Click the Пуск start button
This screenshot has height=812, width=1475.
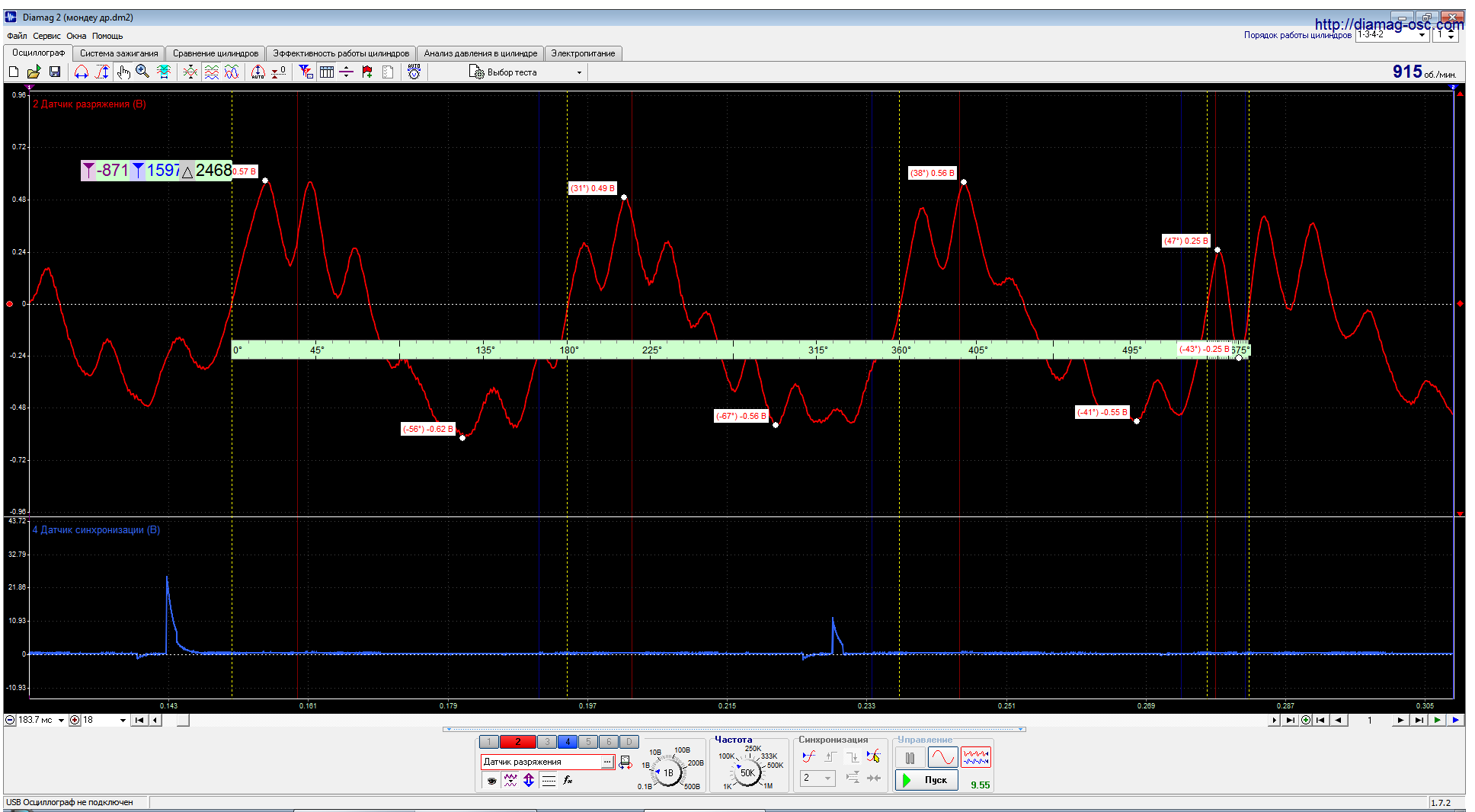click(x=926, y=780)
